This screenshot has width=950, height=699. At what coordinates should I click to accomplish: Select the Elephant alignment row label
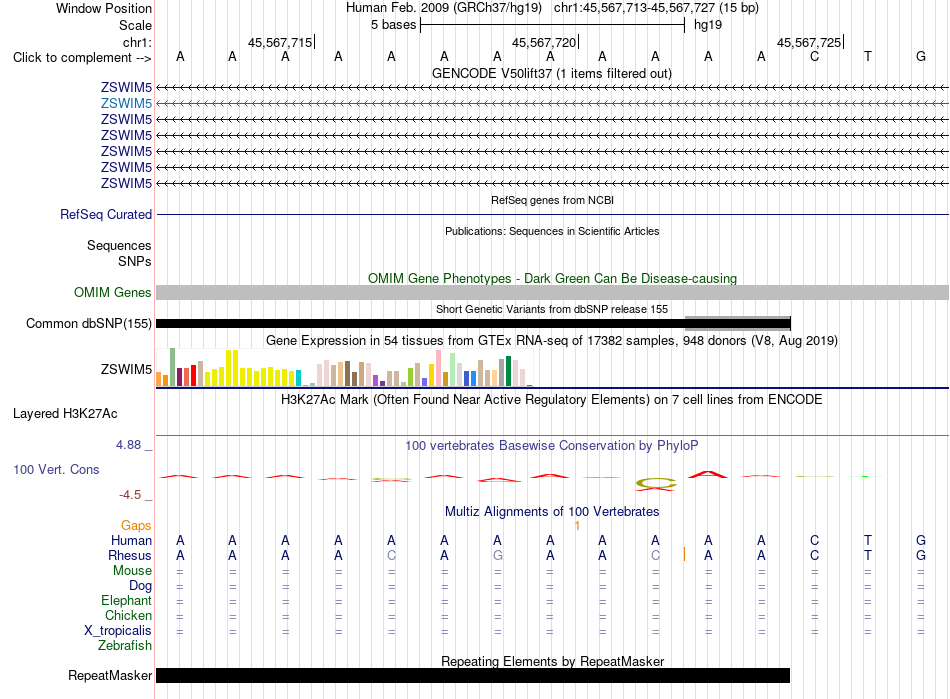126,601
